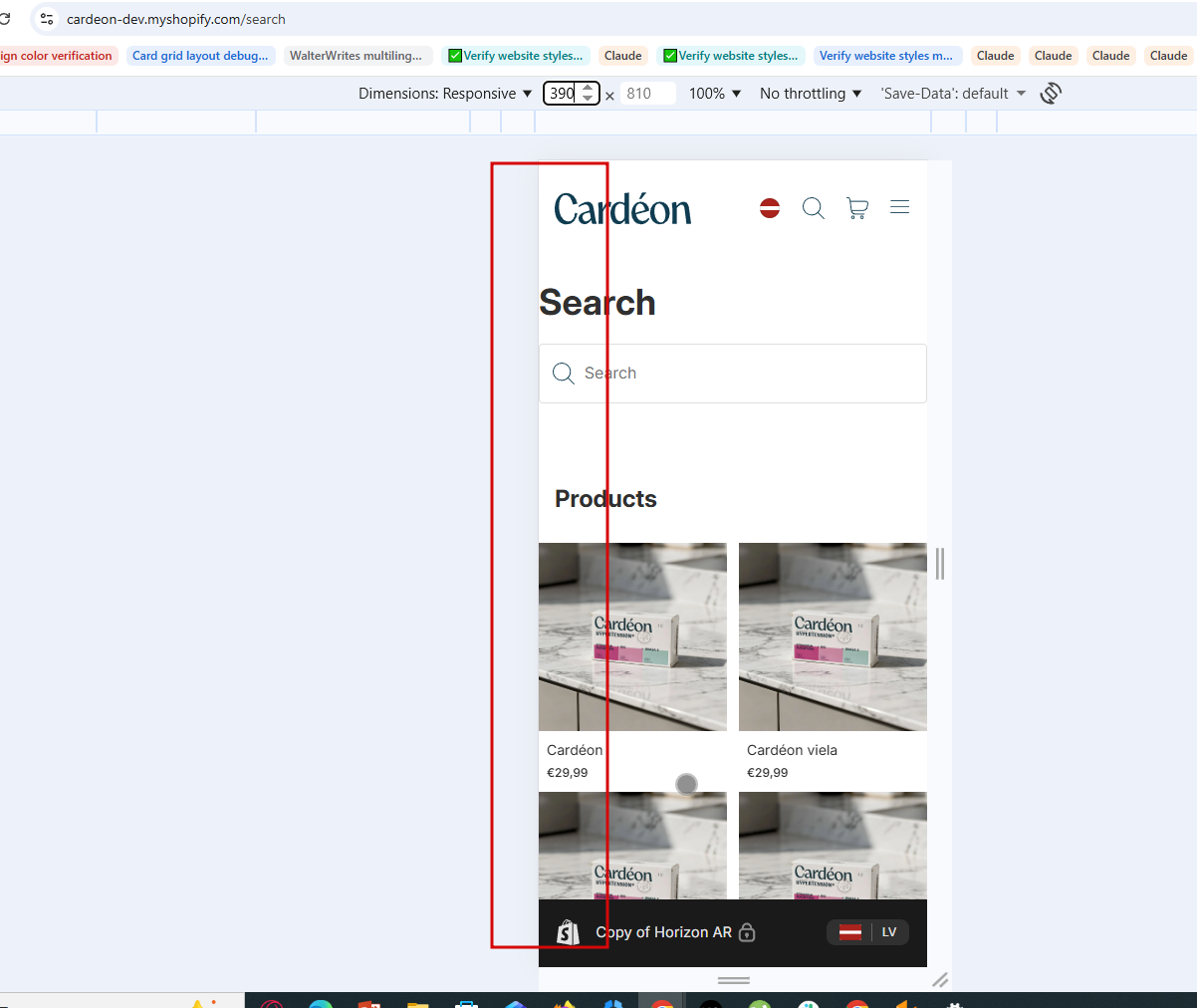Open the Verify website styles m... bookmark
1197x1008 pixels.
(x=886, y=56)
